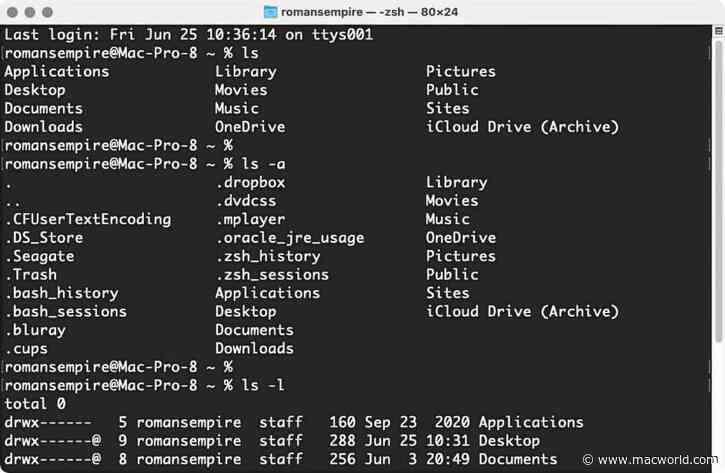The image size is (725, 473).
Task: Click 'Desktop' in the 'Jun 25 10:31' row
Action: [x=509, y=441]
